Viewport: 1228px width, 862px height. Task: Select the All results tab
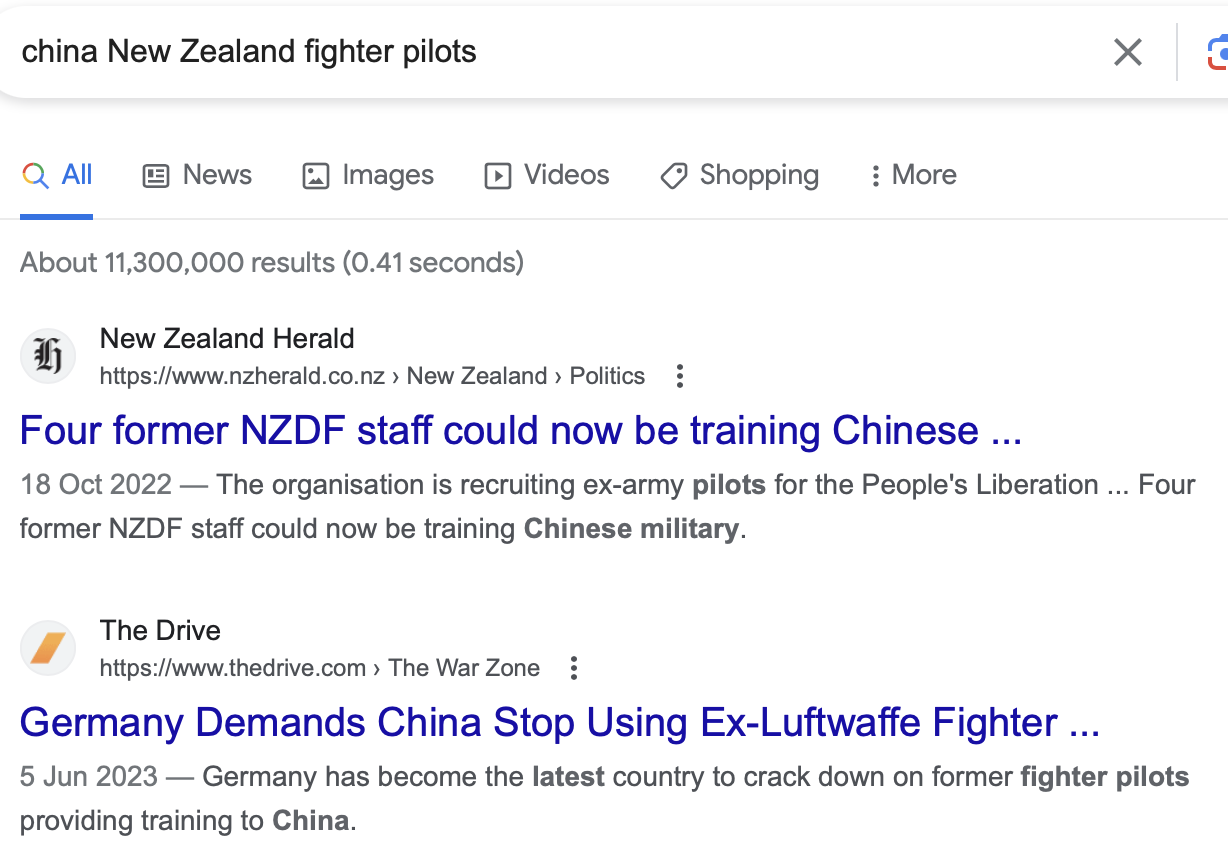tap(58, 175)
